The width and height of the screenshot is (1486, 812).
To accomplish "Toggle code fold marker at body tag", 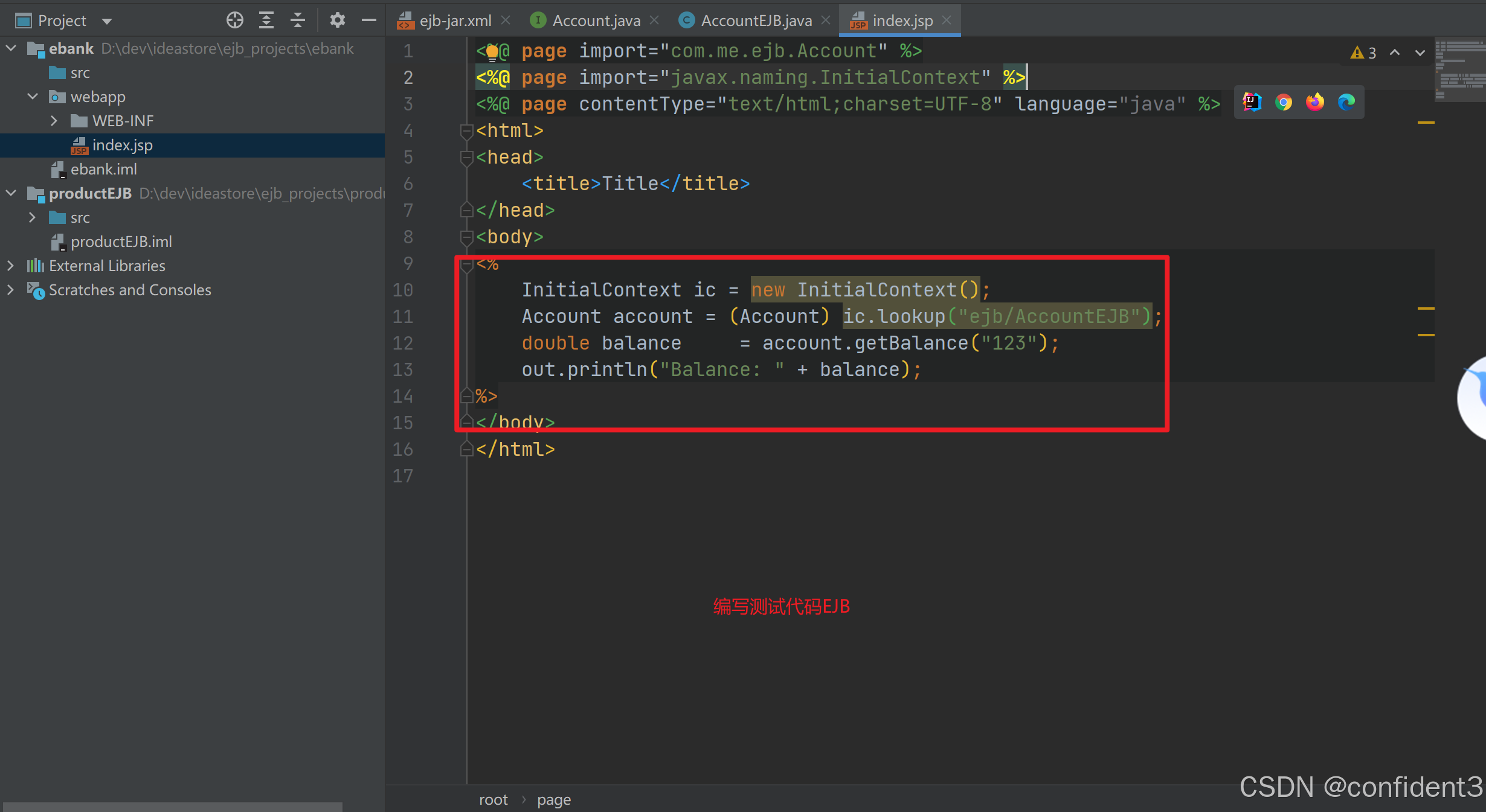I will tap(466, 237).
